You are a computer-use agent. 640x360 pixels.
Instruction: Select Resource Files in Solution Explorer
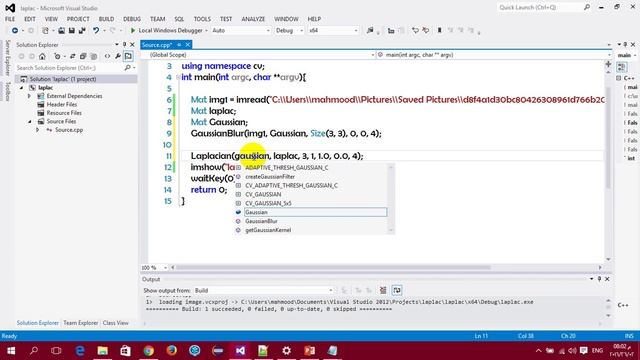pyautogui.click(x=64, y=113)
